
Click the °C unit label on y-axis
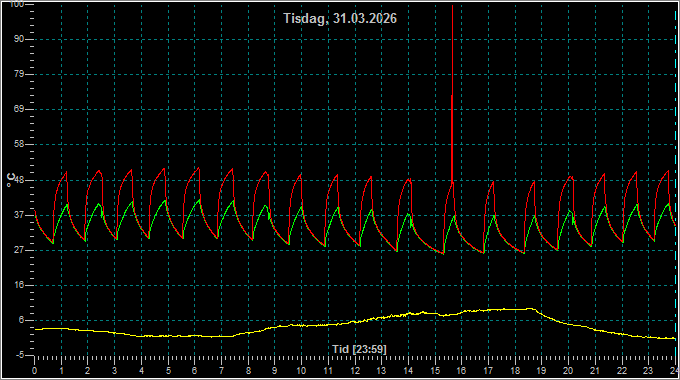[11, 180]
